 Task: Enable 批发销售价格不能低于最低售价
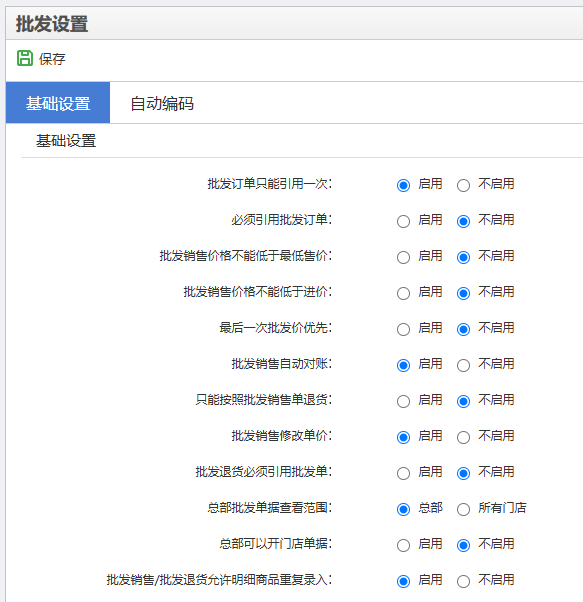(403, 257)
